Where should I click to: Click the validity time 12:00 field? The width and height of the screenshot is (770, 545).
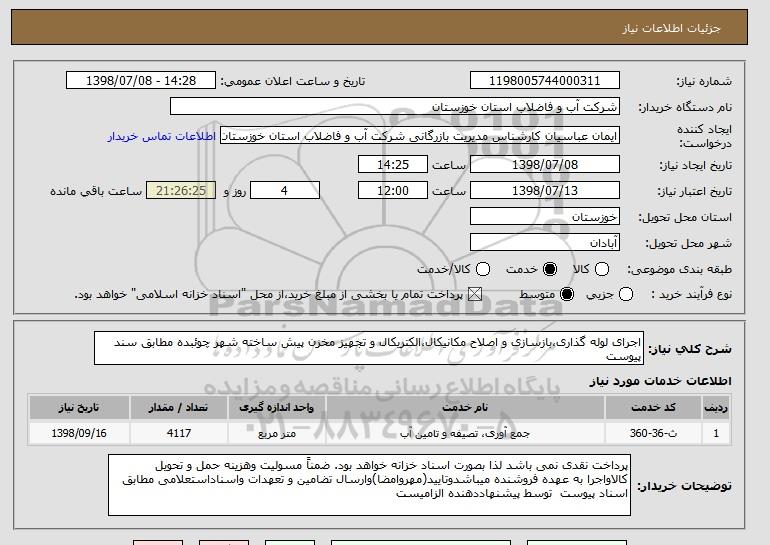[x=393, y=191]
